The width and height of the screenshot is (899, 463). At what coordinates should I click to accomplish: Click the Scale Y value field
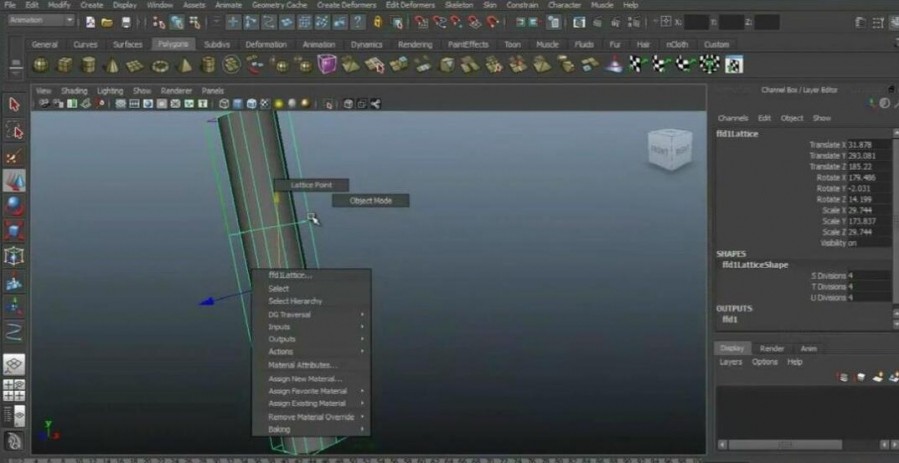[869, 221]
